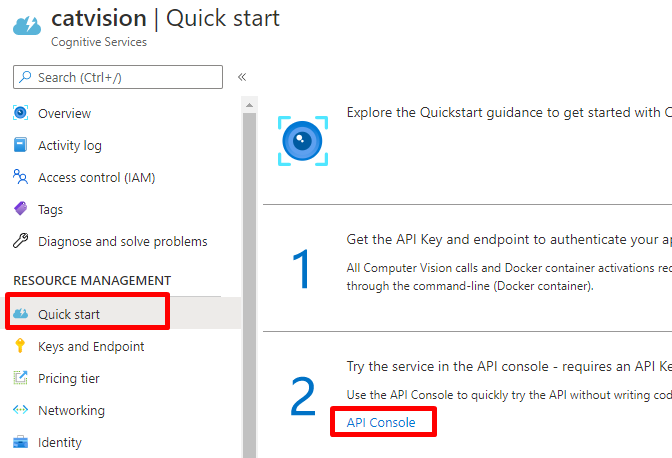
Task: Click the Access control (IAM) people icon
Action: click(x=20, y=177)
